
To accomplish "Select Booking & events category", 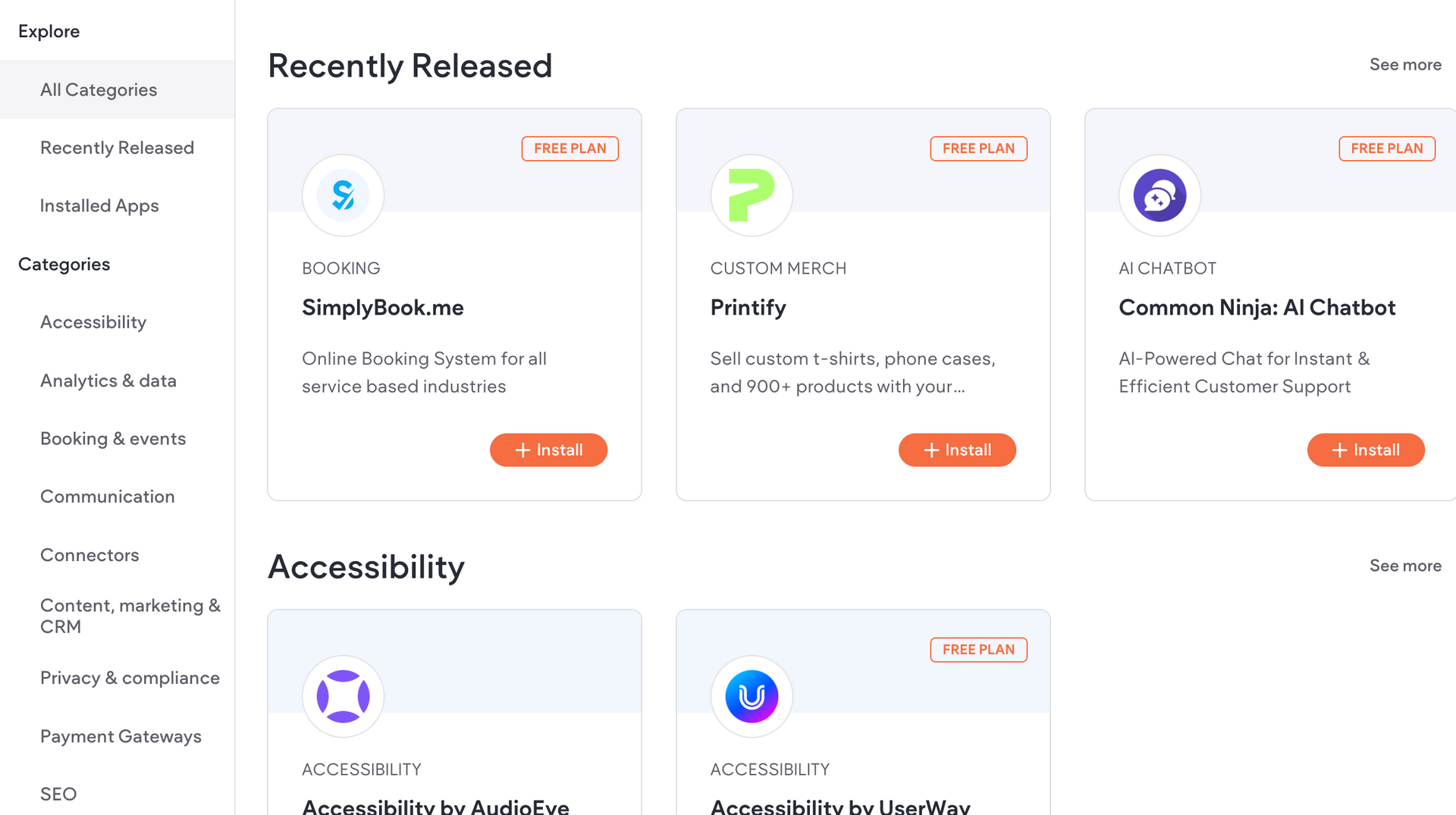I will click(113, 439).
